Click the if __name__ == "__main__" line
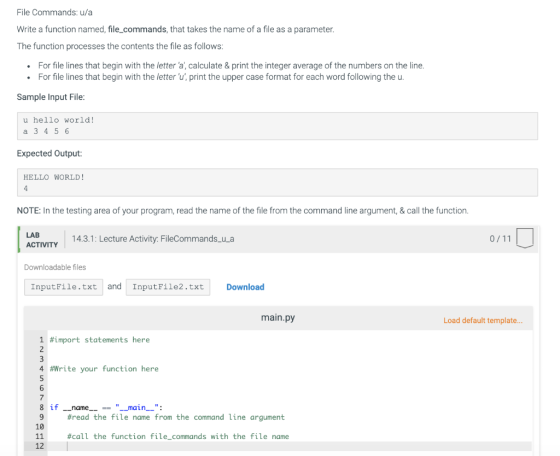The image size is (560, 456). point(106,407)
